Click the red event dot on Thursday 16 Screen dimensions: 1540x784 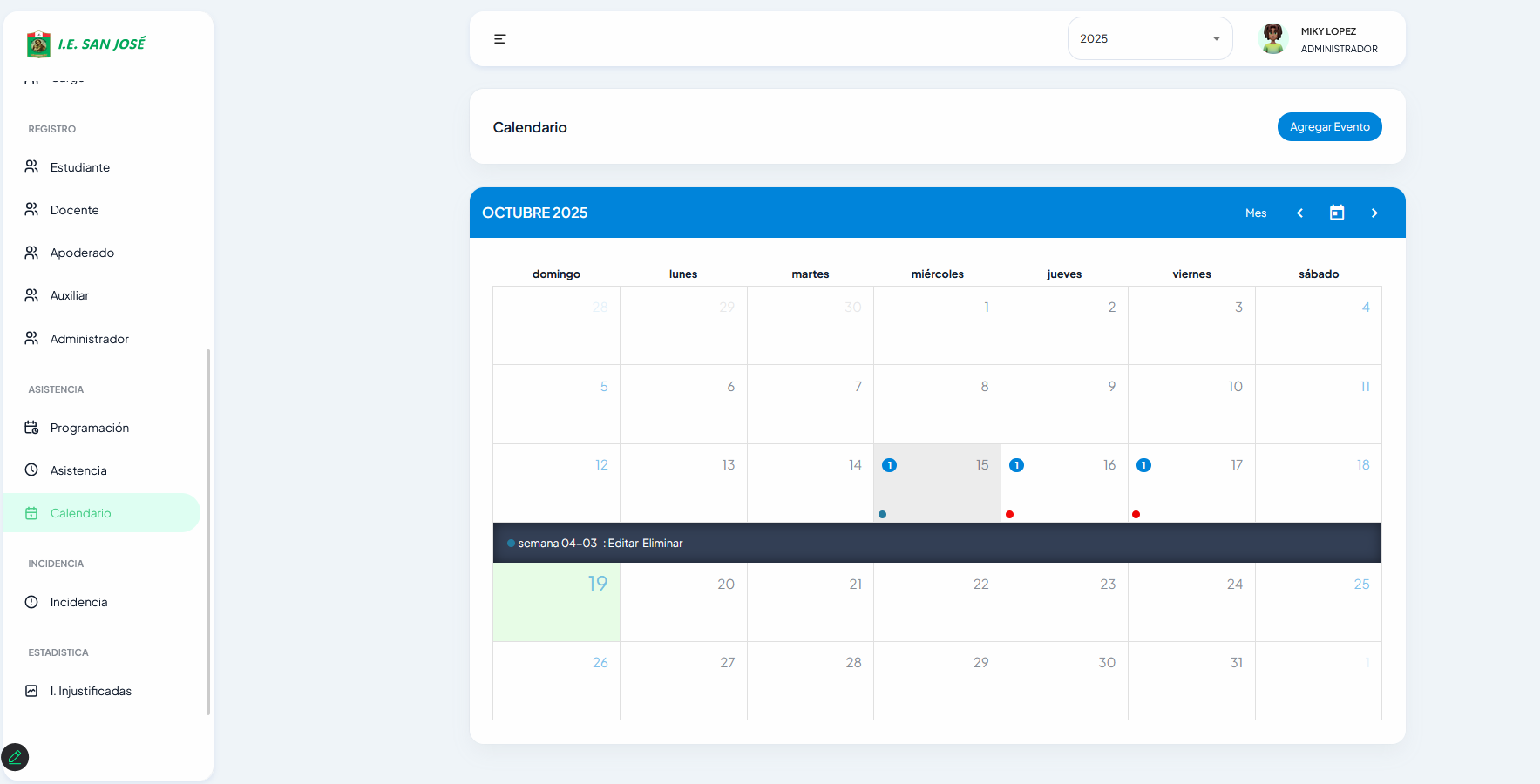tap(1009, 515)
